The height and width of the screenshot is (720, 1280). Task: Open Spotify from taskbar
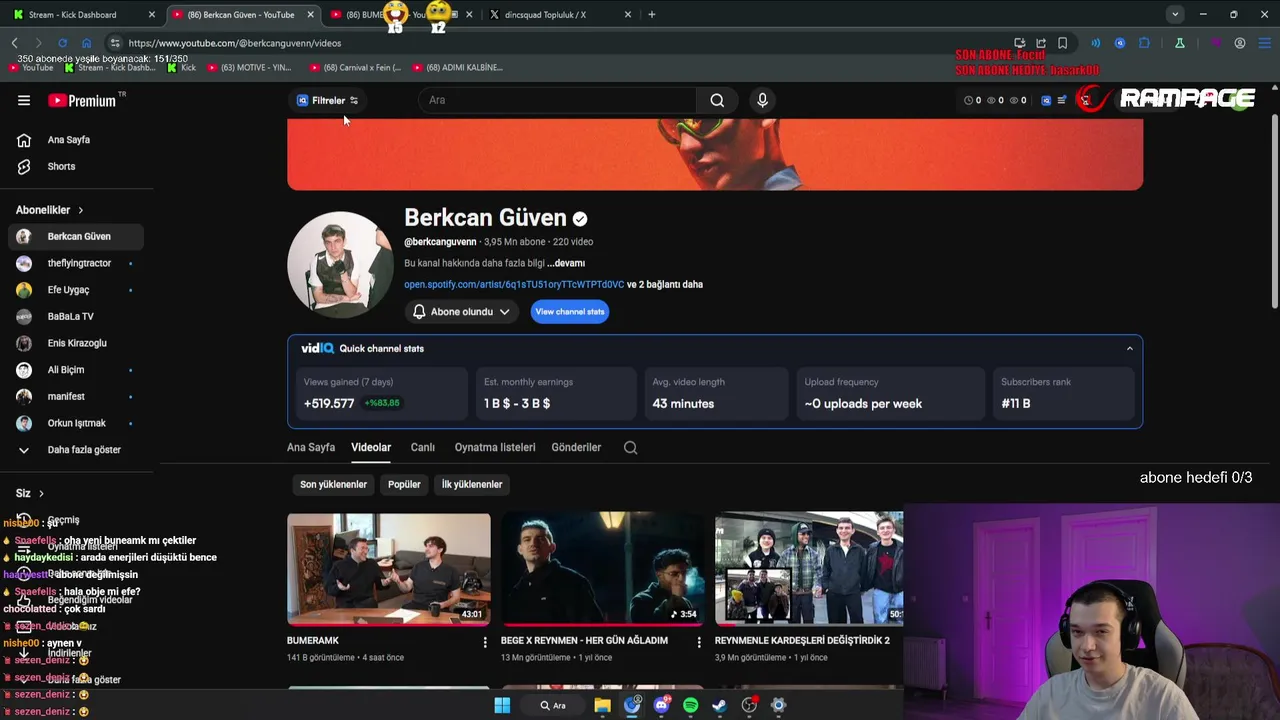(x=690, y=705)
